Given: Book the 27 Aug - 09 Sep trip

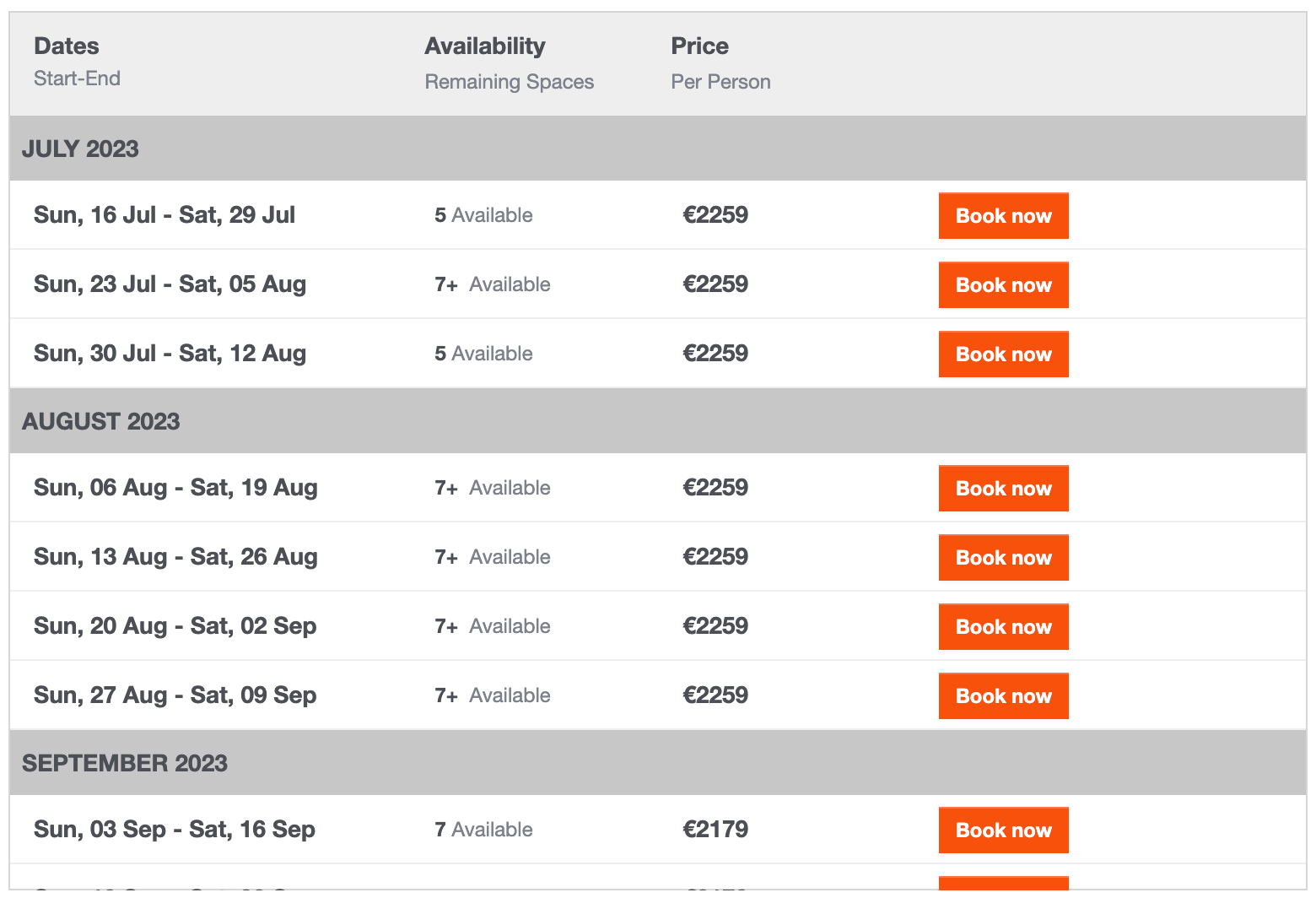Looking at the screenshot, I should pyautogui.click(x=1003, y=695).
